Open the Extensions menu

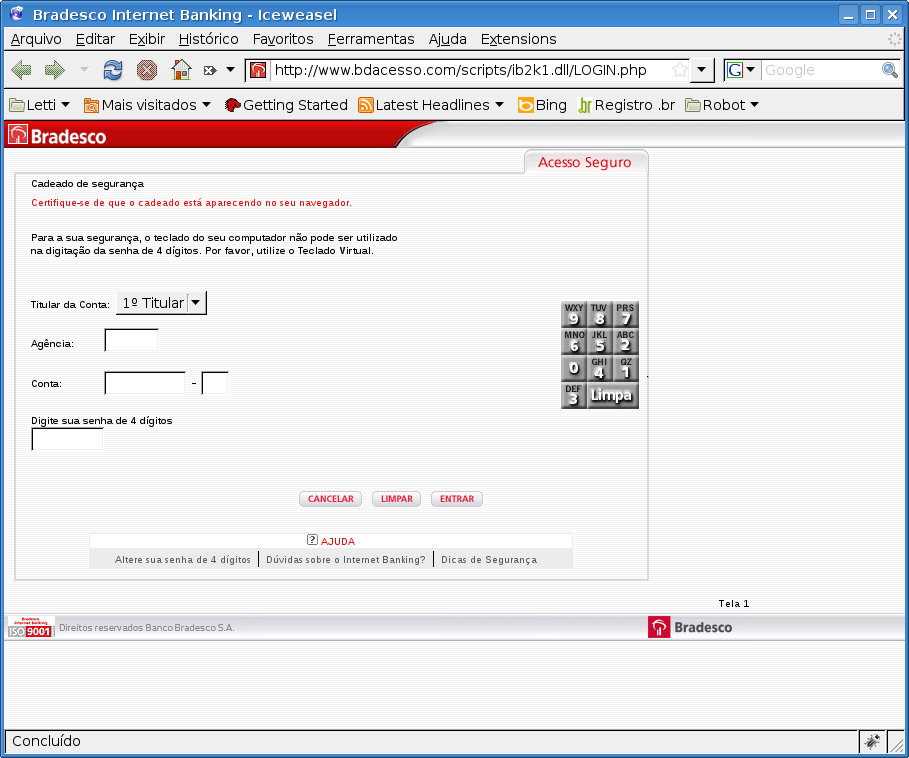(x=518, y=39)
